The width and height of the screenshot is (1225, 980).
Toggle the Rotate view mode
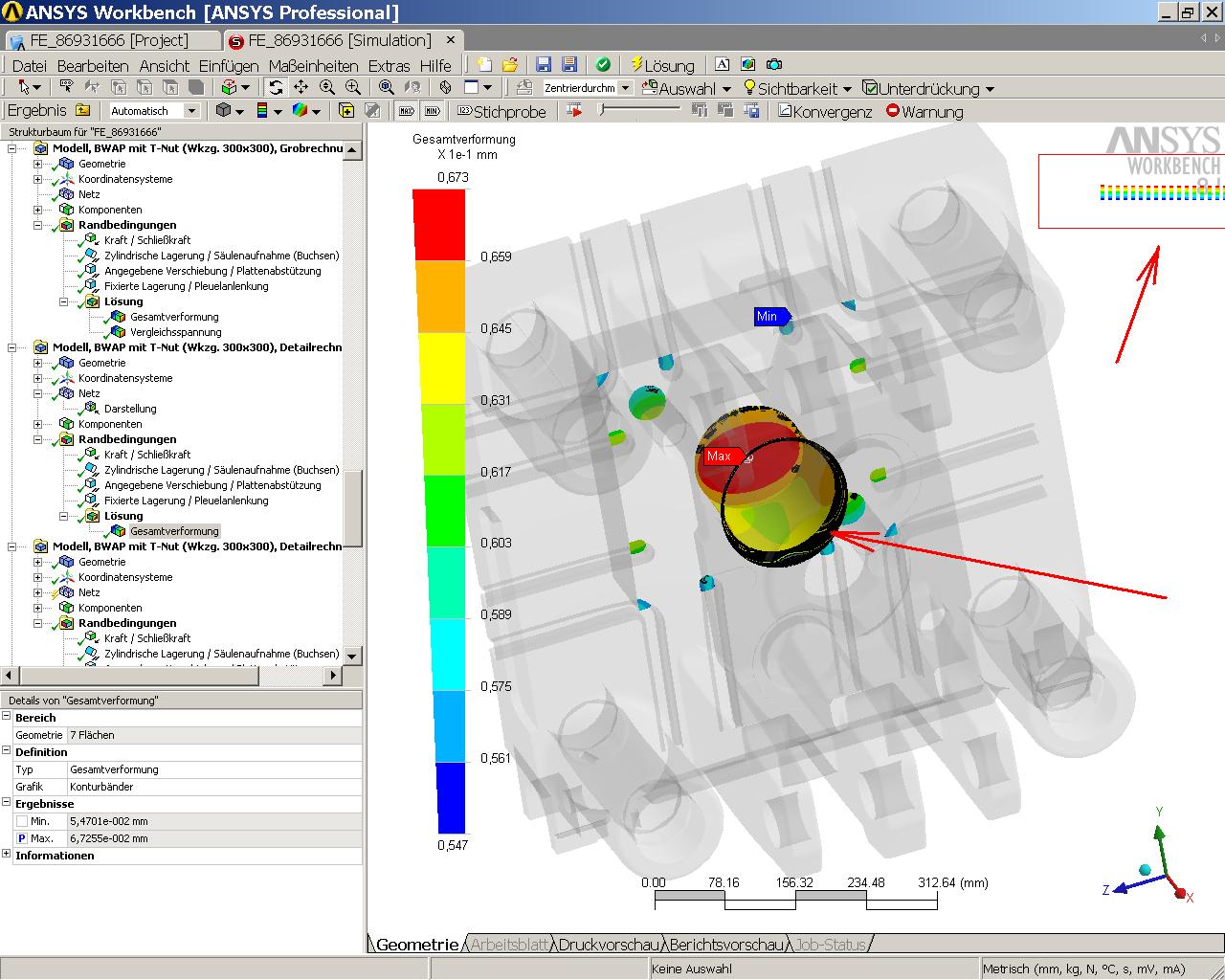click(276, 87)
